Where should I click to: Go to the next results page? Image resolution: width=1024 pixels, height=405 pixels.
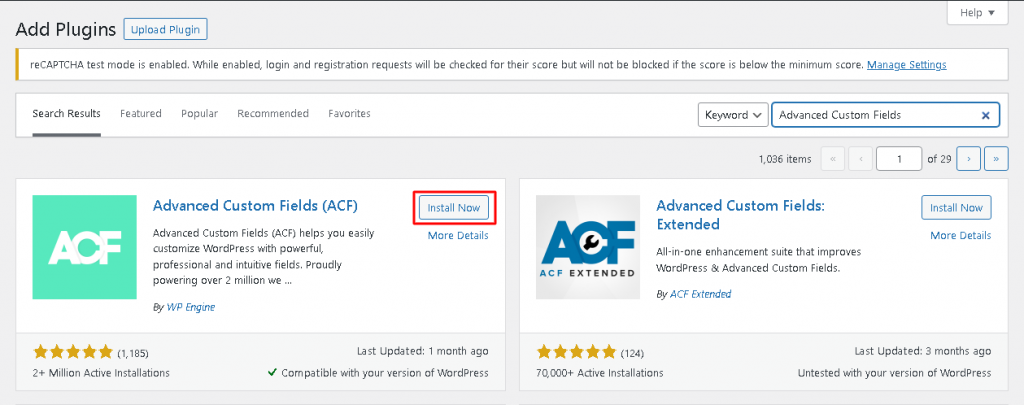(968, 158)
